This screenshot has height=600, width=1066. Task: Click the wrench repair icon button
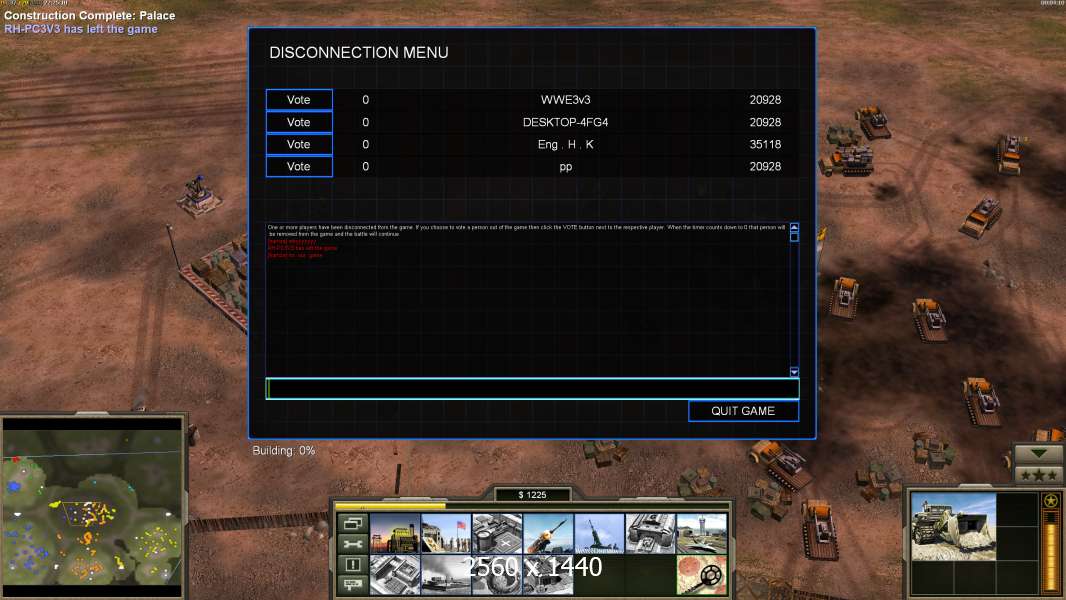(x=352, y=544)
